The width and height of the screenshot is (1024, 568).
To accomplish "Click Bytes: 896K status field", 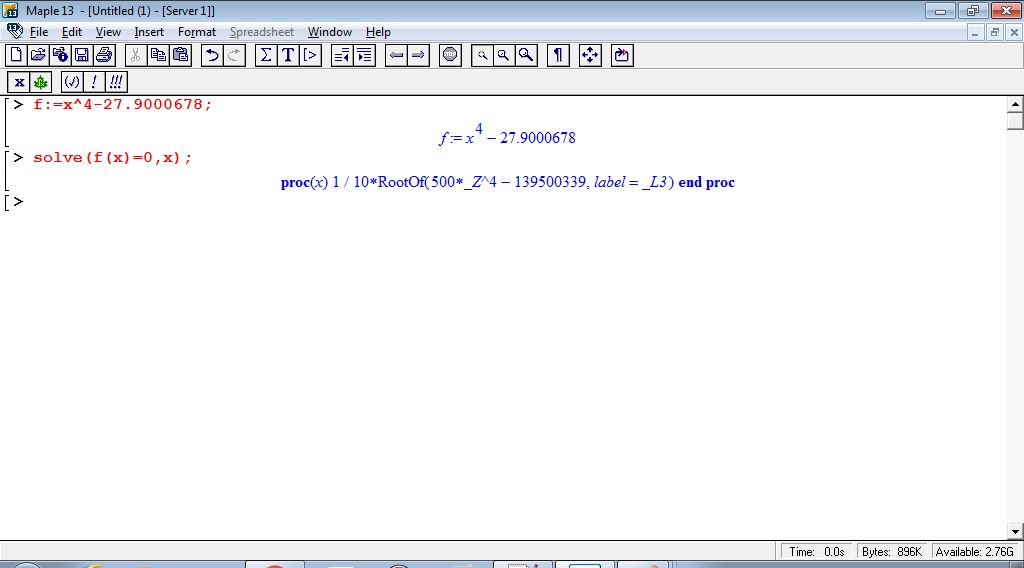I will 891,552.
